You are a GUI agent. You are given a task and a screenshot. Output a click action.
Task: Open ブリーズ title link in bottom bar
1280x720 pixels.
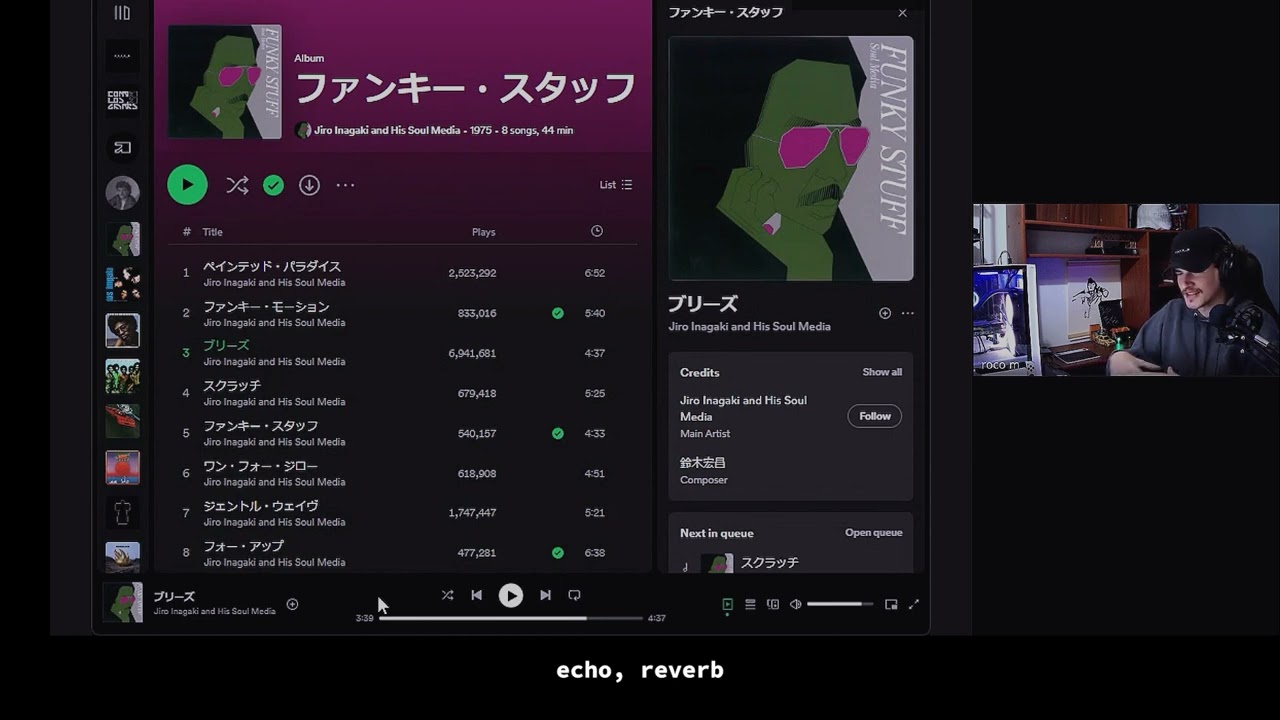174,597
